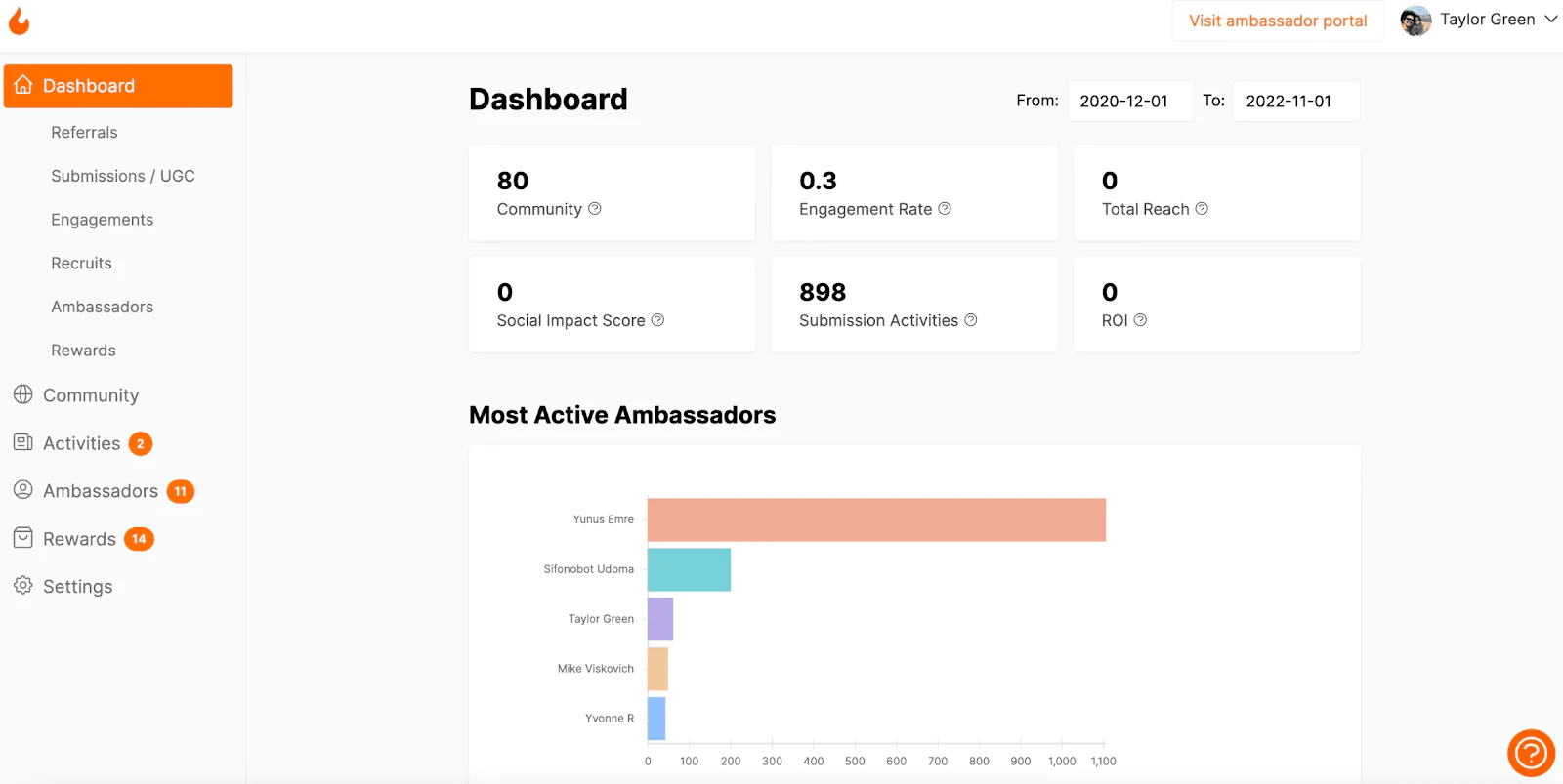1563x784 pixels.
Task: Expand the Taylor Green account dropdown
Action: 1551,20
